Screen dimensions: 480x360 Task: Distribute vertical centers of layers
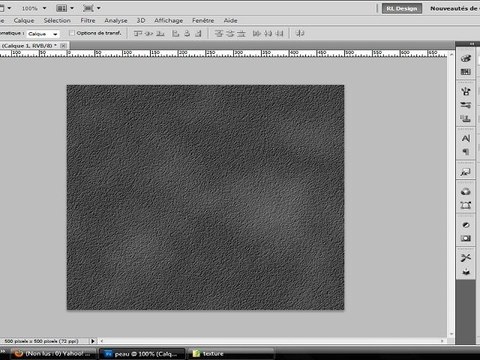[230, 33]
